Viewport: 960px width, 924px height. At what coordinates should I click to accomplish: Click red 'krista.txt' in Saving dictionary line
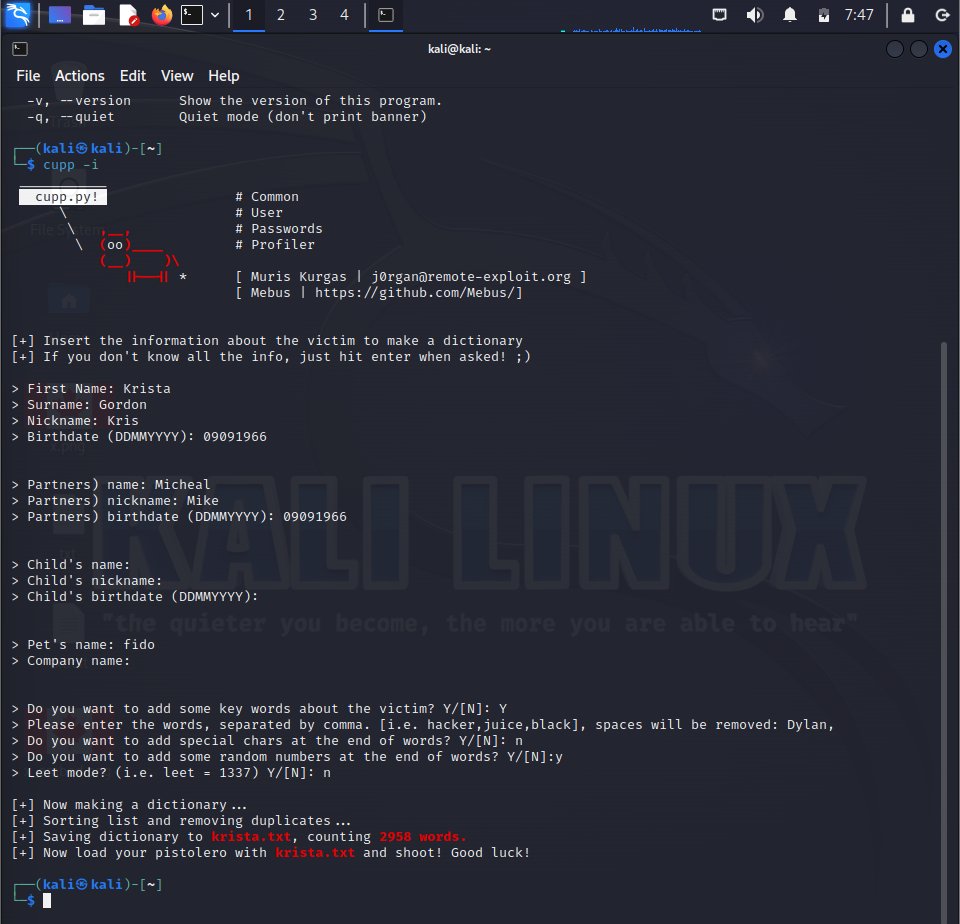(x=251, y=836)
